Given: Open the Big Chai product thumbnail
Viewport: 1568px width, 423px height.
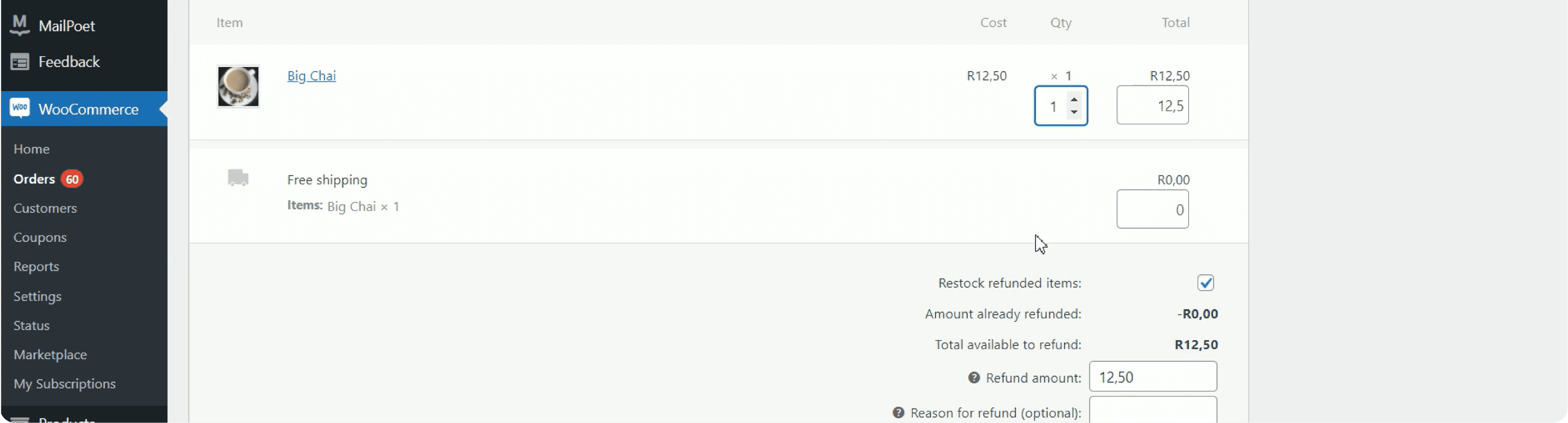Looking at the screenshot, I should pos(238,87).
